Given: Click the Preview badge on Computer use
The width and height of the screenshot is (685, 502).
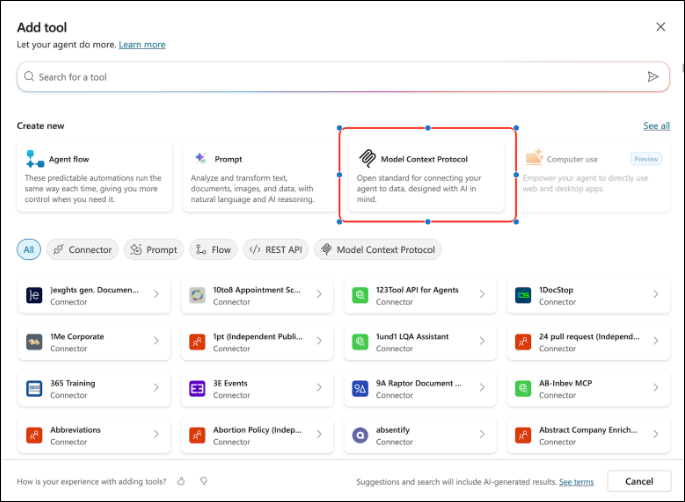Looking at the screenshot, I should (646, 159).
